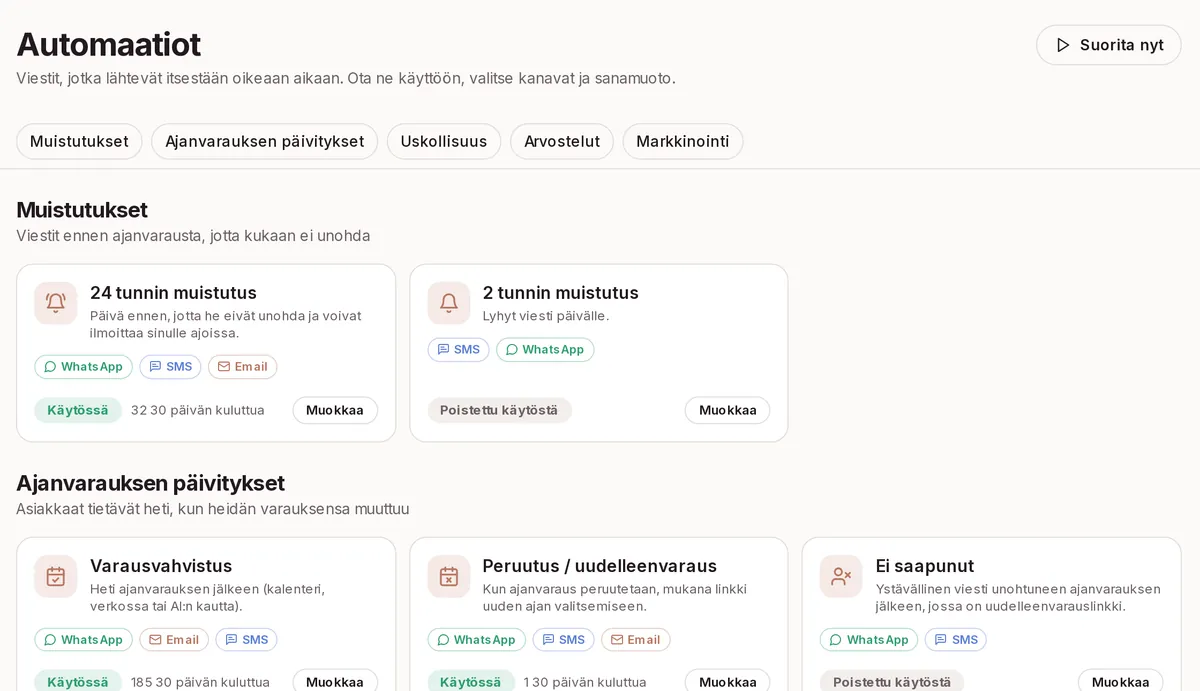Select Email chip in Peruutus / uudelleenvaraus card
1200x691 pixels.
[636, 640]
